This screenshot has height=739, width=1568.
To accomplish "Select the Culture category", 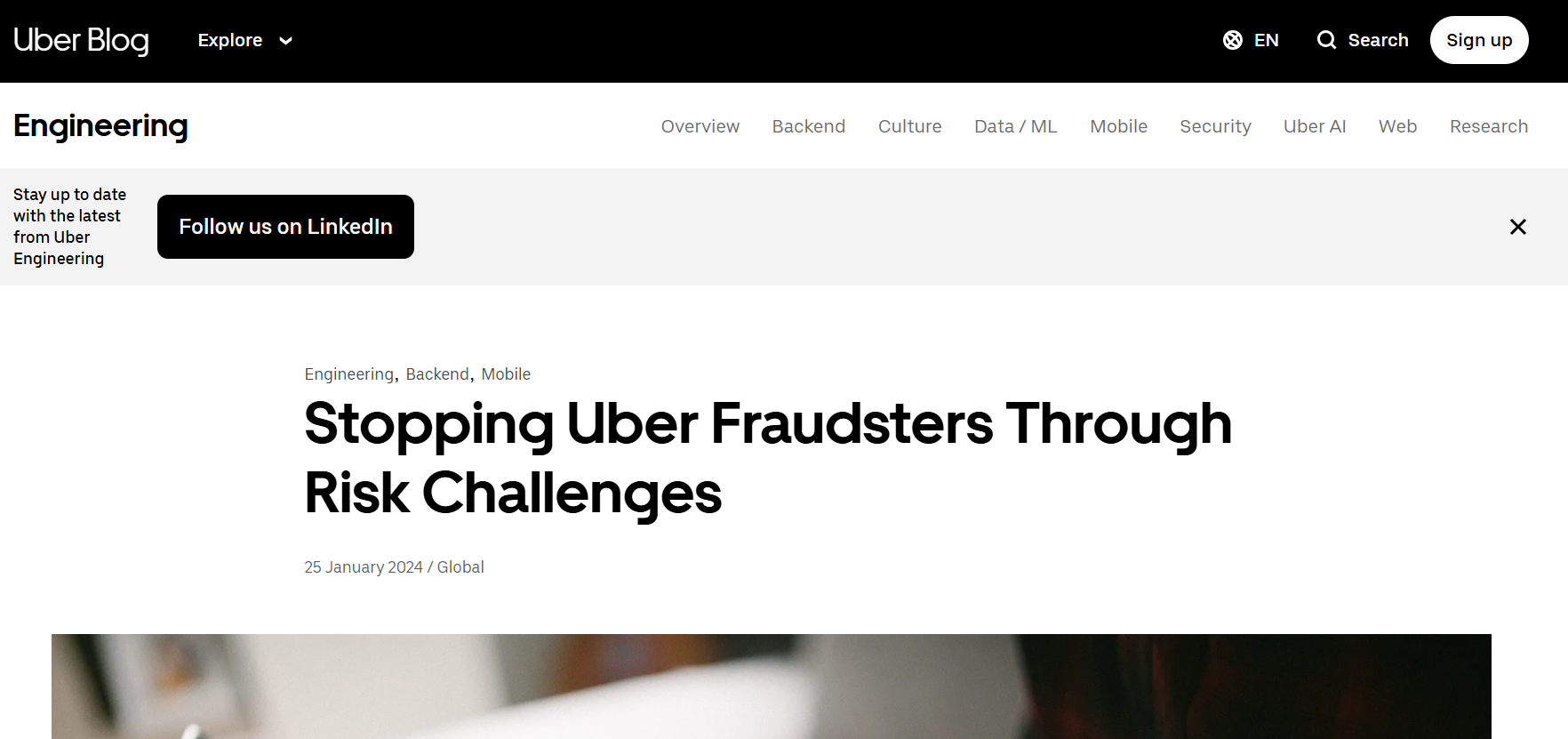I will coord(909,126).
